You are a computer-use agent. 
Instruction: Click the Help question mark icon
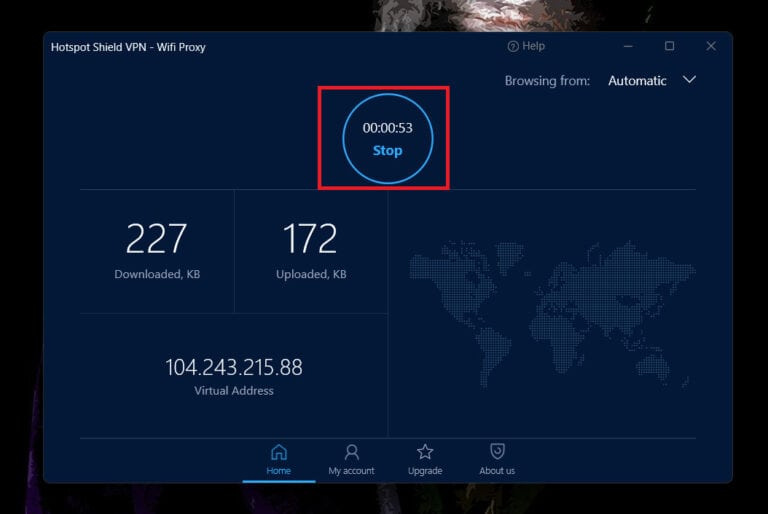coord(513,47)
